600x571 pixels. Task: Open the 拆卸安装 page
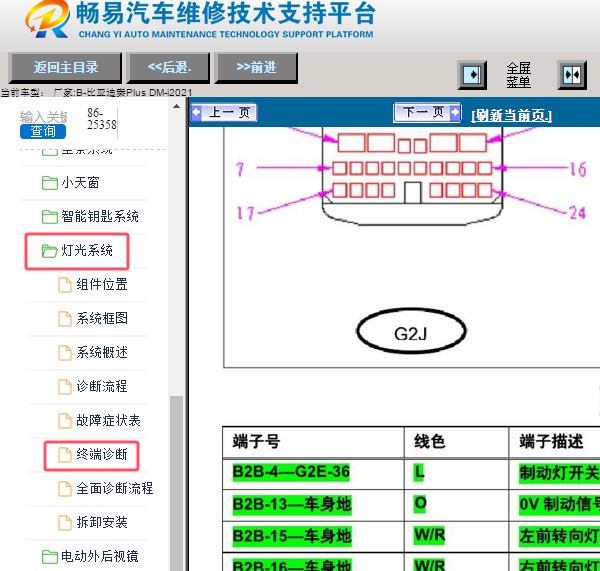coord(102,522)
